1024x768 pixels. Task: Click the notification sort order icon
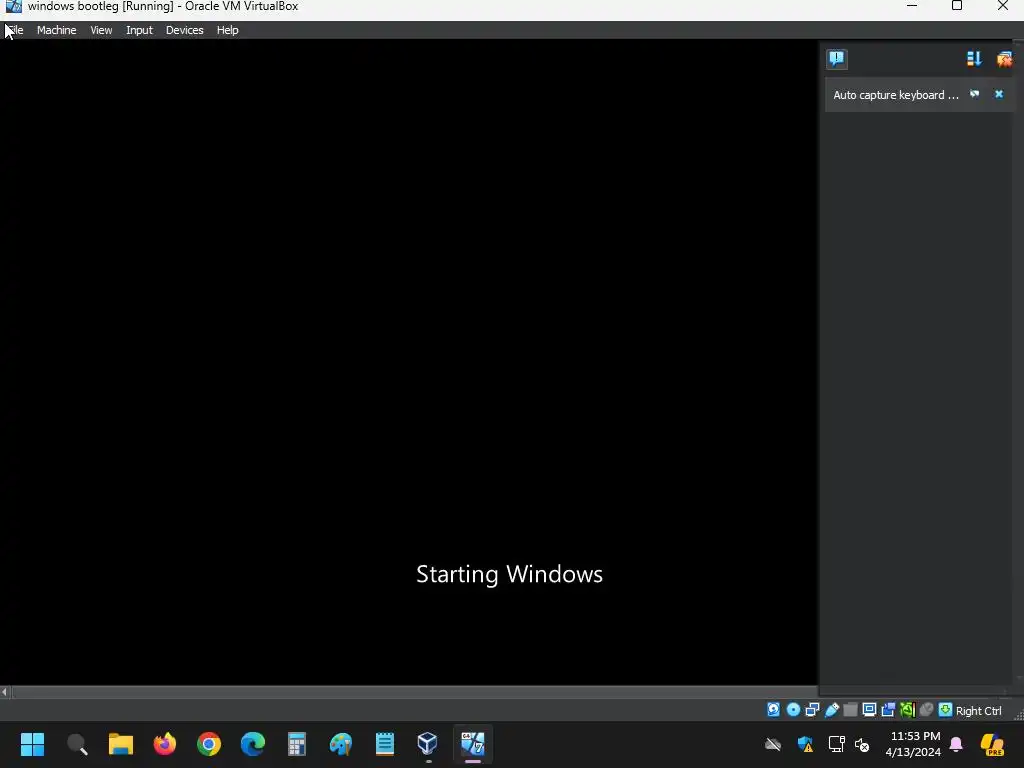pos(974,59)
